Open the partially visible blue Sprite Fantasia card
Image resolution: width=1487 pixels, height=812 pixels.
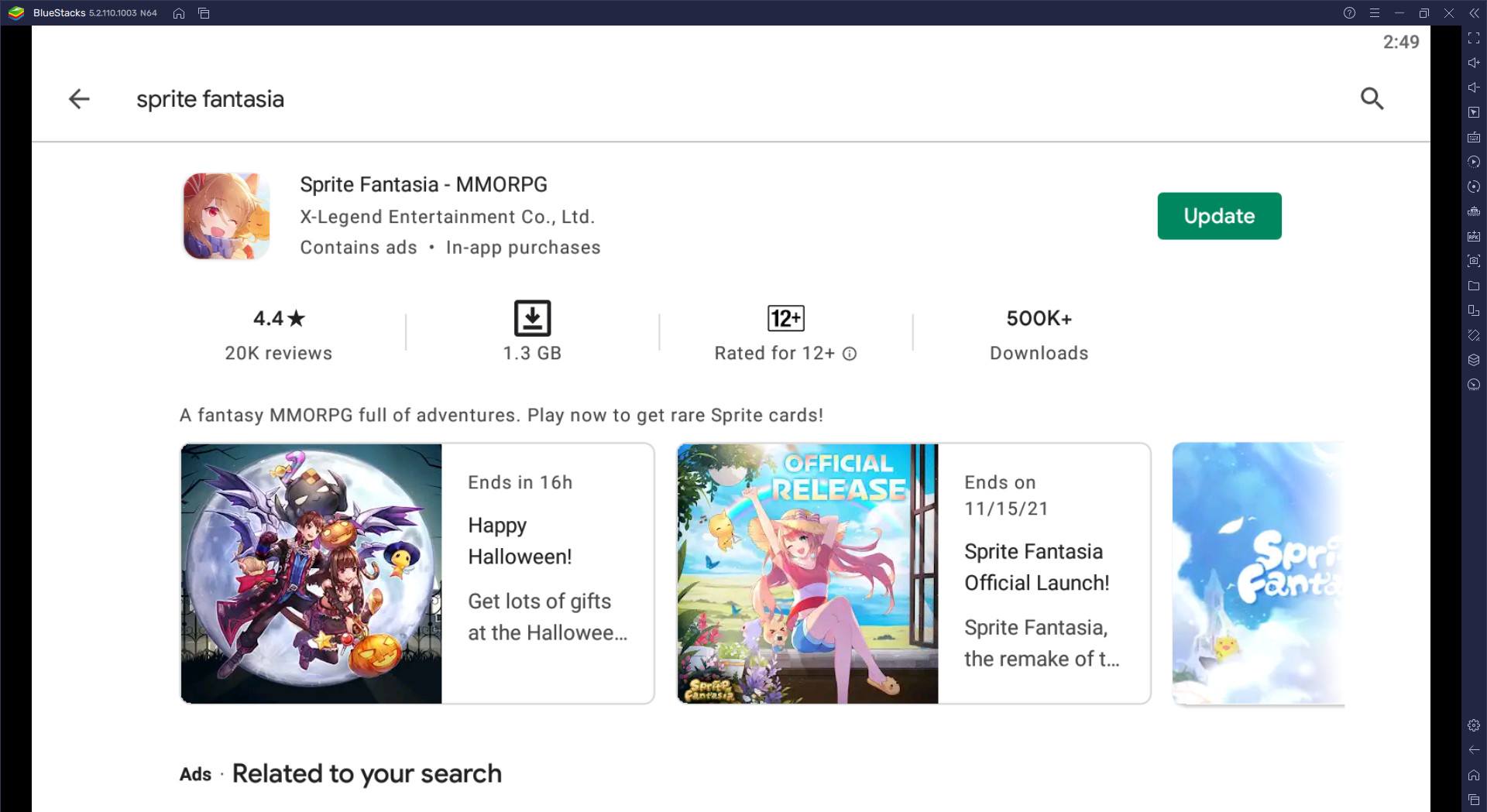click(x=1259, y=574)
